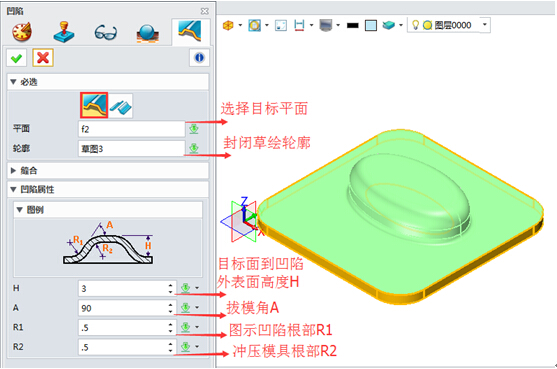Click the green pick icon in R2 row
This screenshot has width=557, height=369.
tap(185, 347)
